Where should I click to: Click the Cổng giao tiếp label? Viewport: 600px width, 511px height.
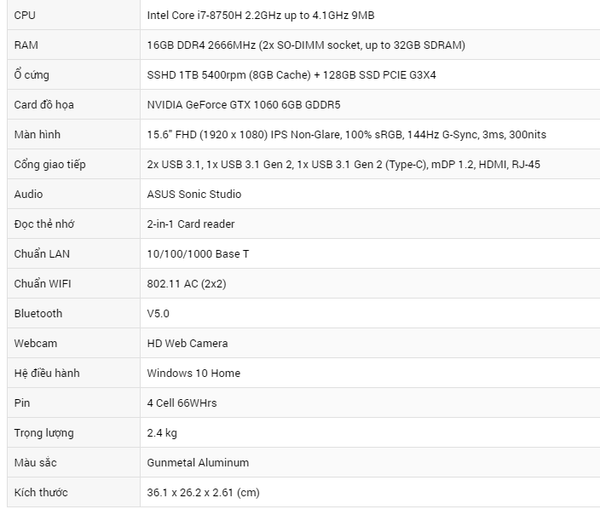pyautogui.click(x=50, y=165)
